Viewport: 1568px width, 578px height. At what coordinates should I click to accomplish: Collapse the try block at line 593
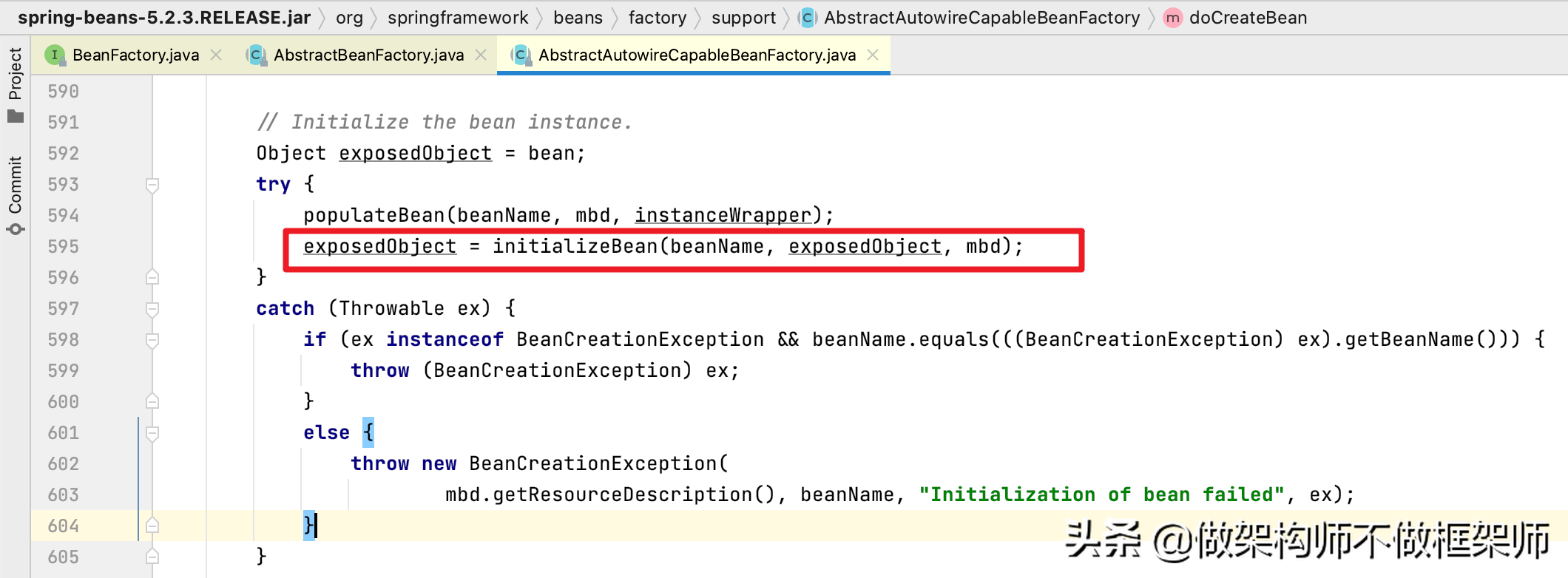[x=152, y=185]
